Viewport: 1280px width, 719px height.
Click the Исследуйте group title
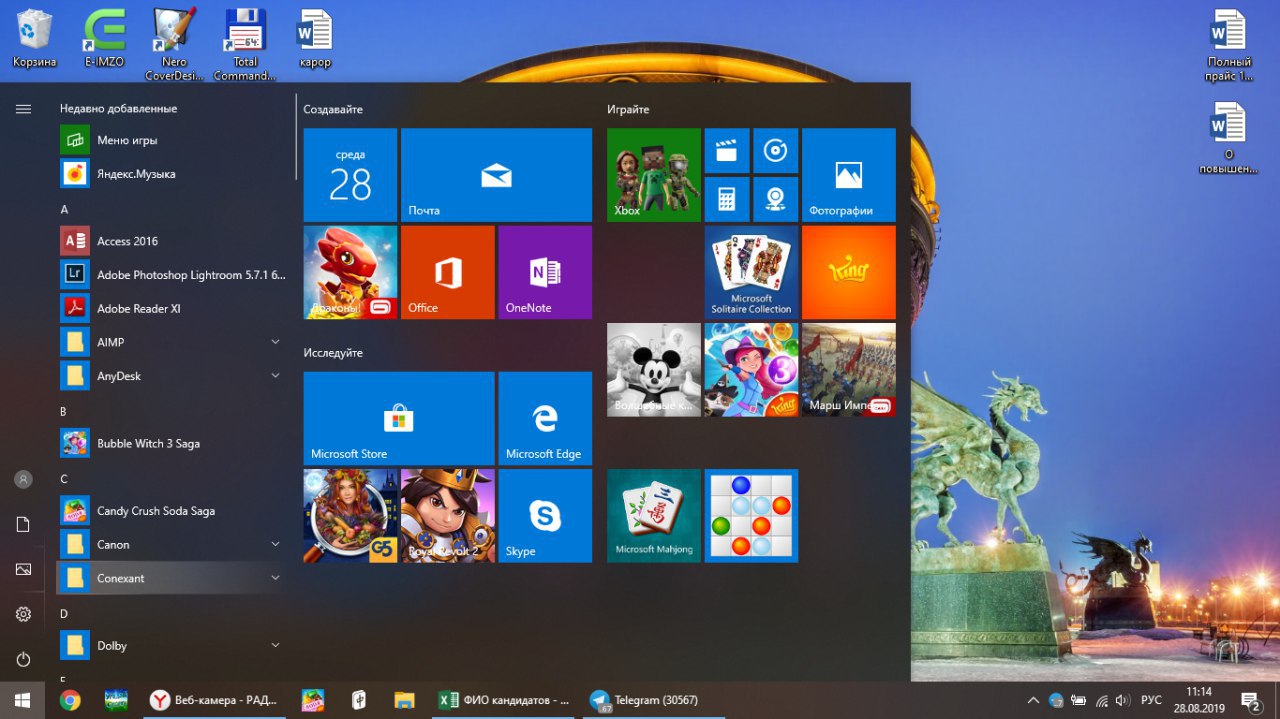(x=333, y=353)
